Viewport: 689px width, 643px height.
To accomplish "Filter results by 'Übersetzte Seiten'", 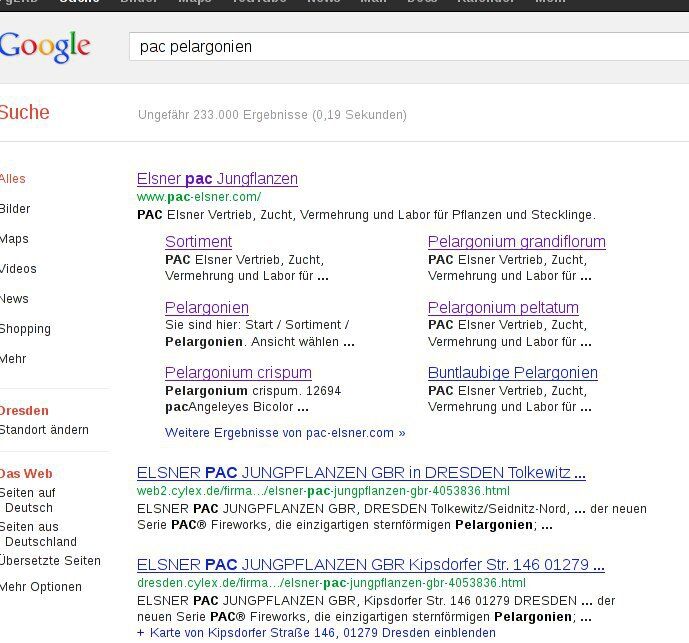I will click(x=50, y=561).
